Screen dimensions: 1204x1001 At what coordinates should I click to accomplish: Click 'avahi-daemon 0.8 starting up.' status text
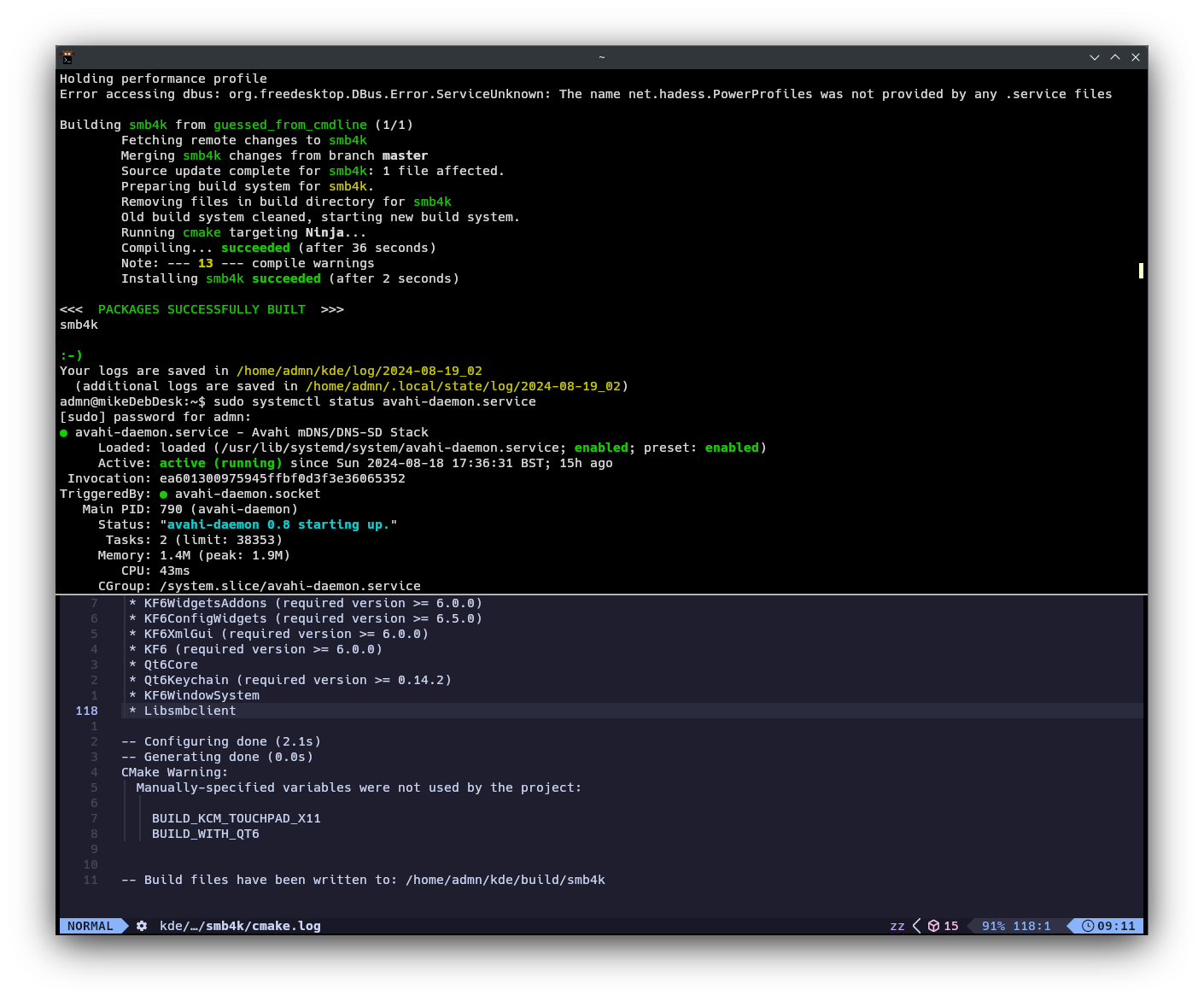pos(278,524)
